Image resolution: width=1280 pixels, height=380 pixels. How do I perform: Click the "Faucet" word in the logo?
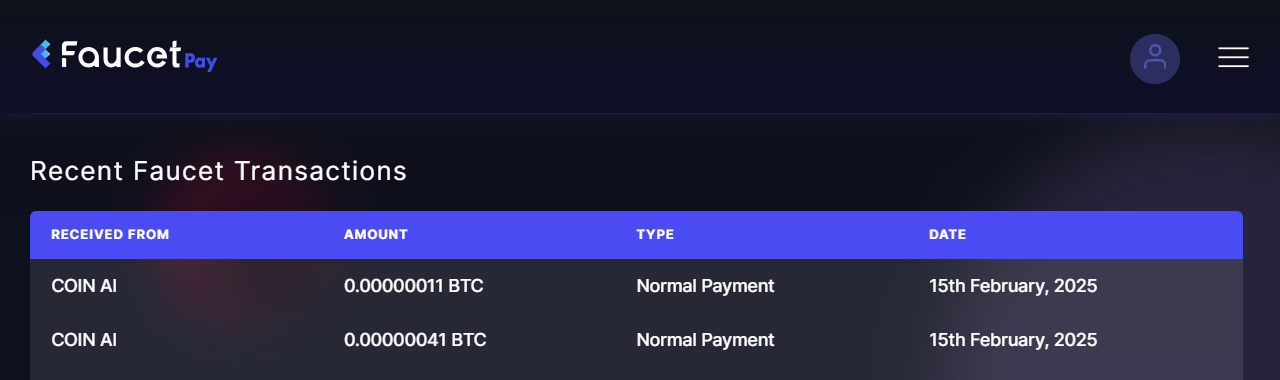point(121,54)
